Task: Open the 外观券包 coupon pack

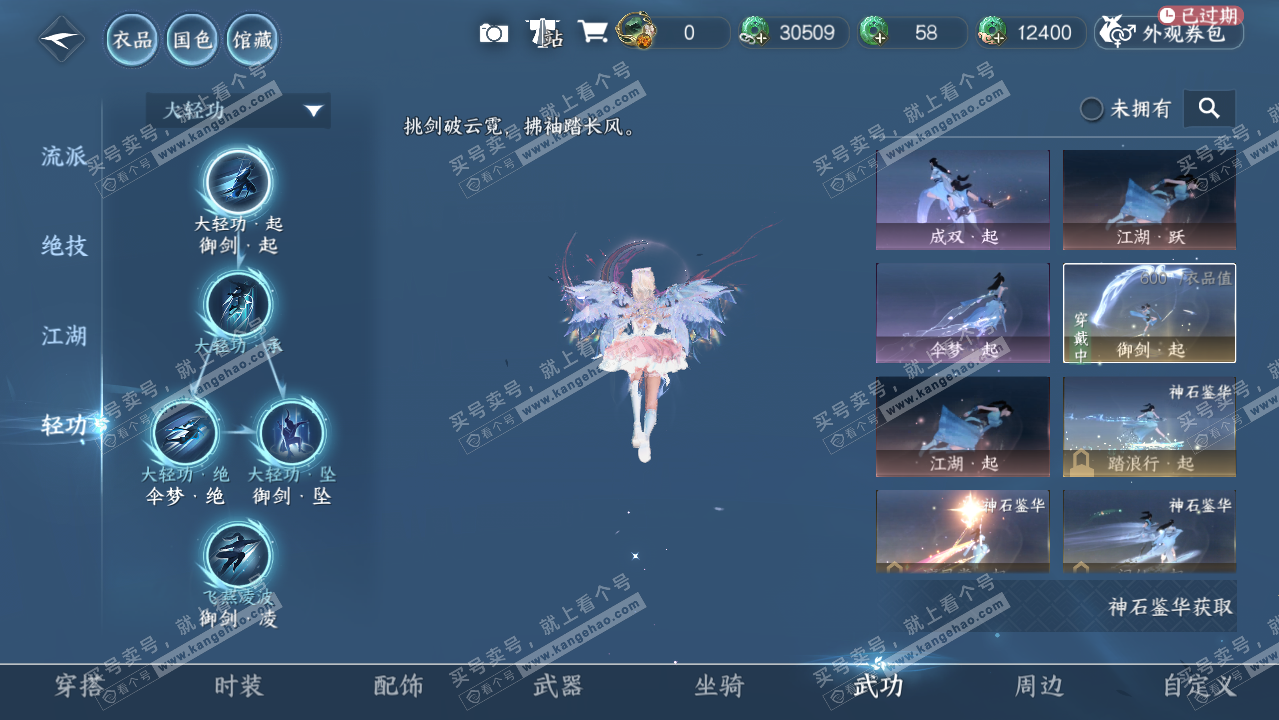Action: click(x=1169, y=33)
